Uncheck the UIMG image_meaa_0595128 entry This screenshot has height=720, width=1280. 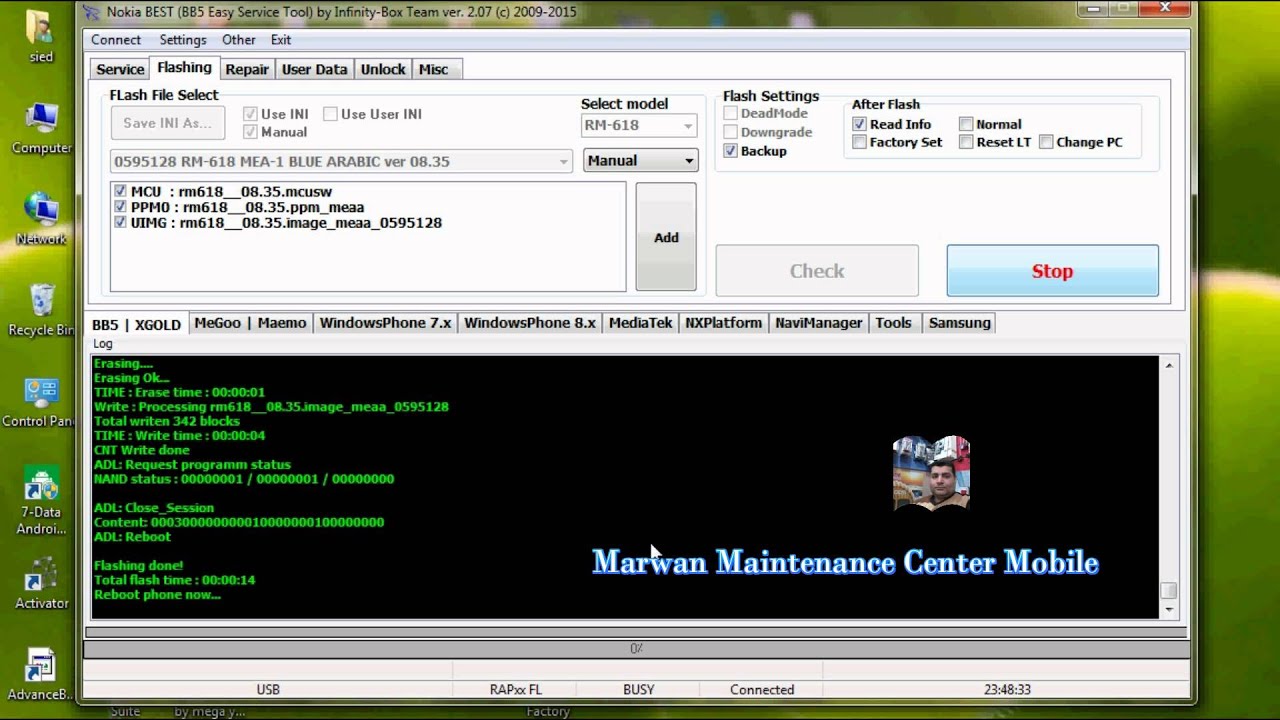pos(121,222)
